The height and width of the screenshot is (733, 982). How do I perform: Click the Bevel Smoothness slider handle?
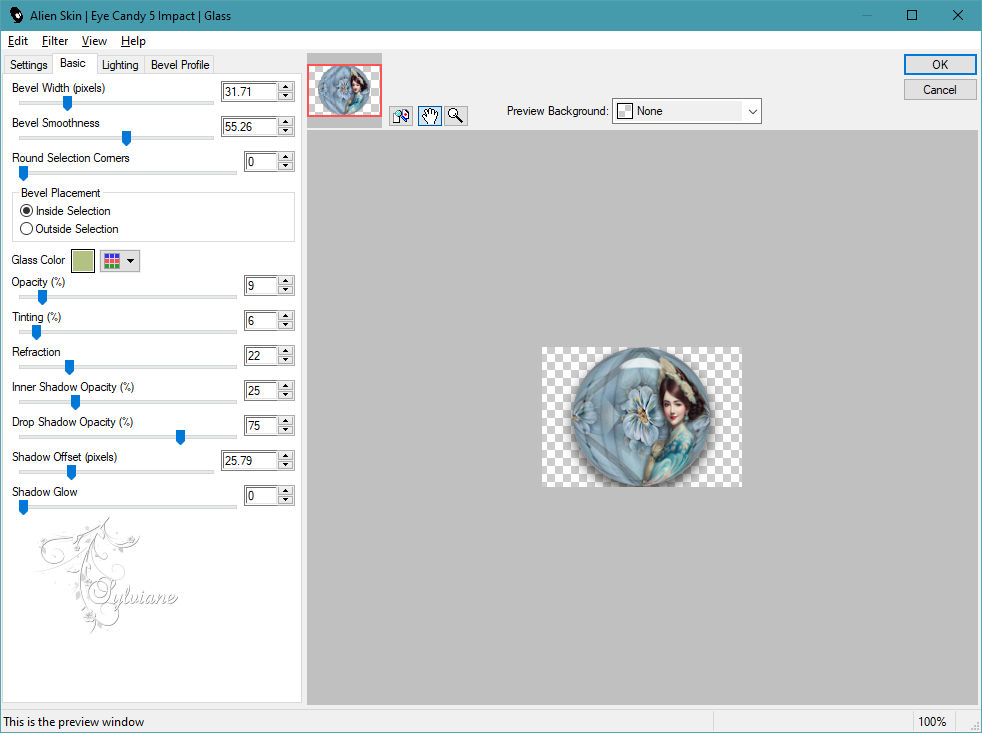126,138
